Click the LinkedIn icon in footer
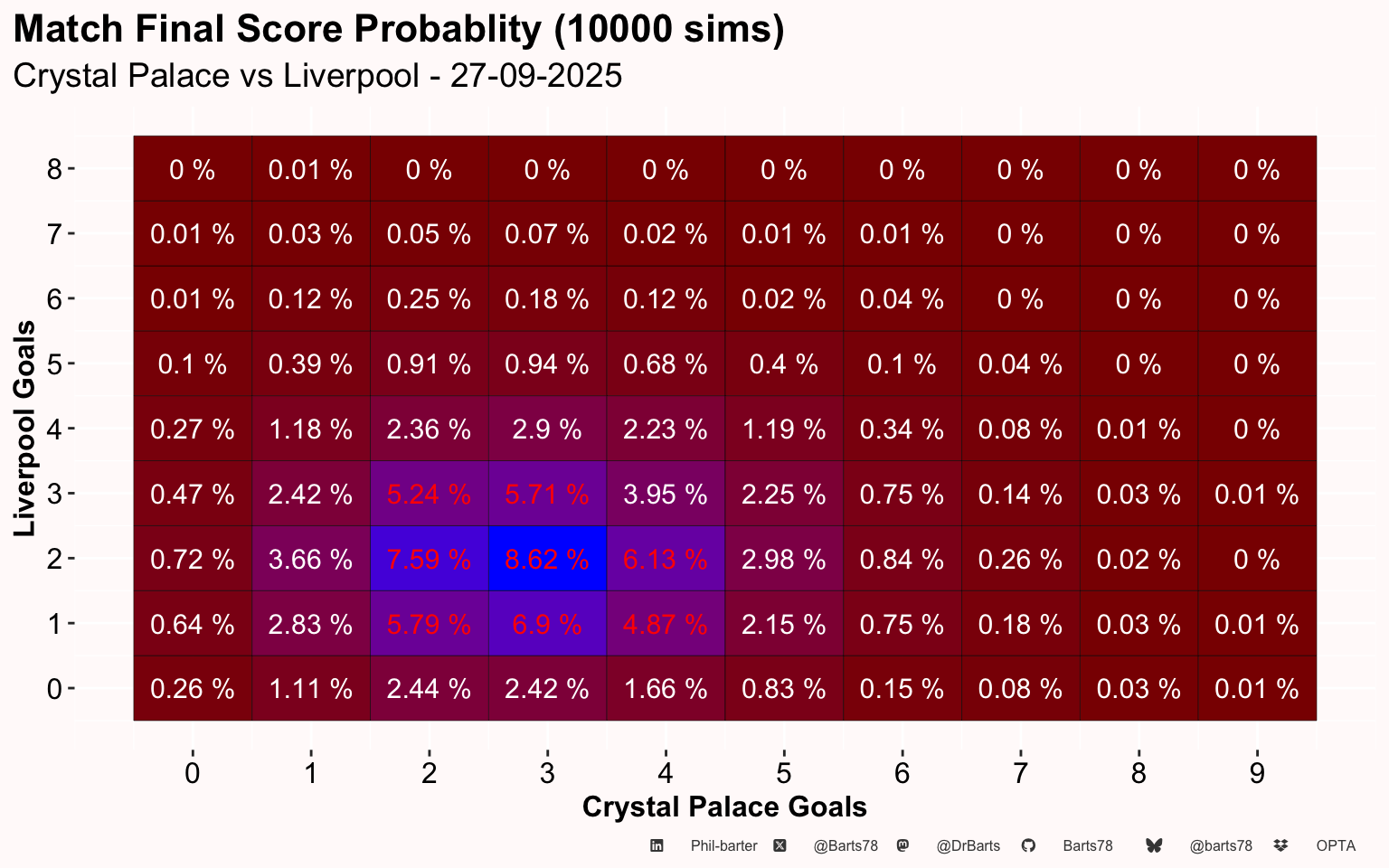This screenshot has width=1389, height=868. [657, 846]
